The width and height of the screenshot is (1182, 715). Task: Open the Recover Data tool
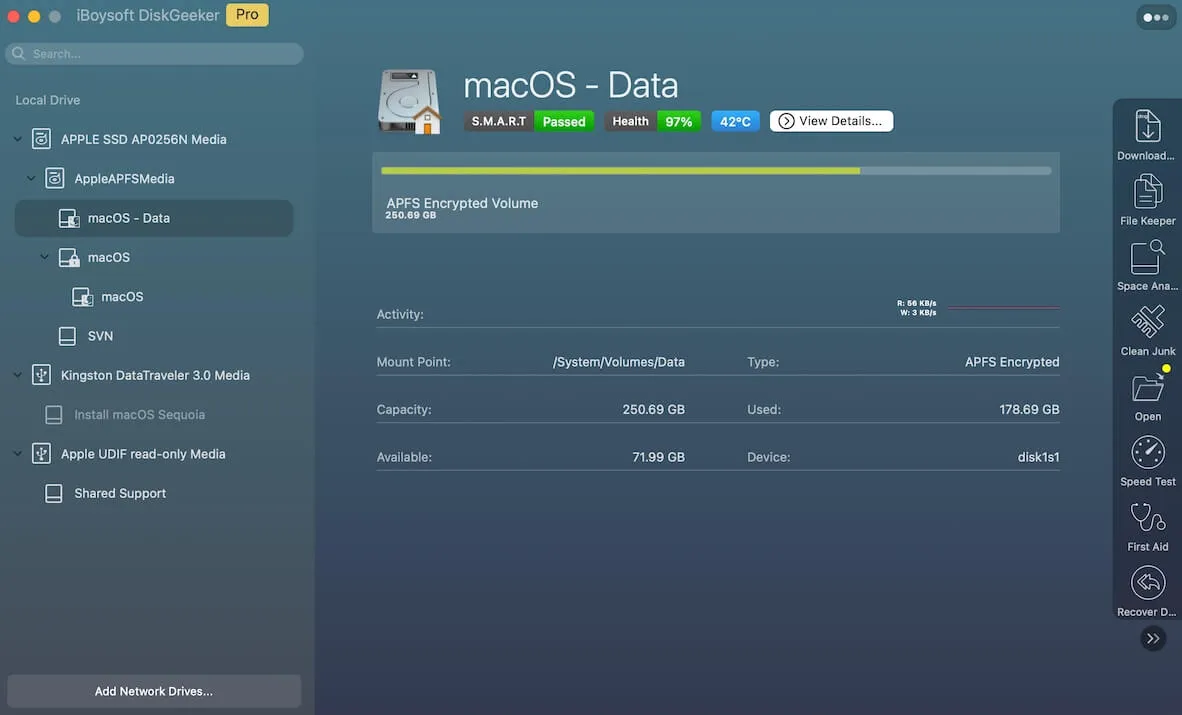tap(1147, 591)
